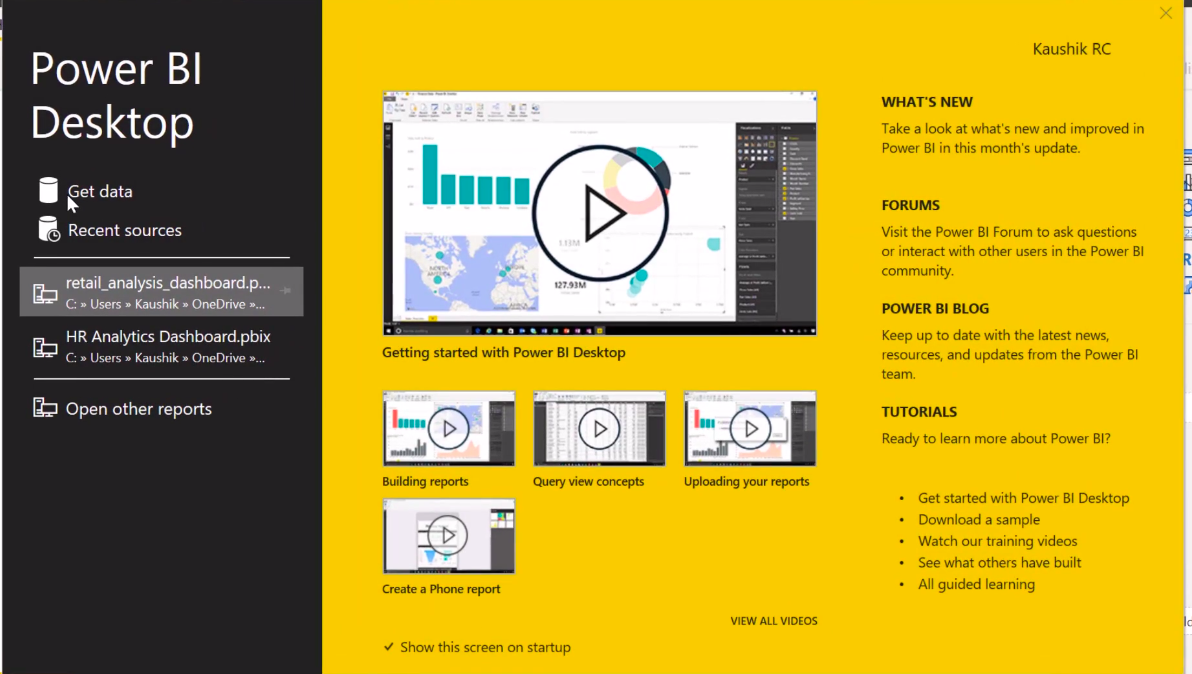Click Download a sample link
The width and height of the screenshot is (1192, 674).
[978, 520]
